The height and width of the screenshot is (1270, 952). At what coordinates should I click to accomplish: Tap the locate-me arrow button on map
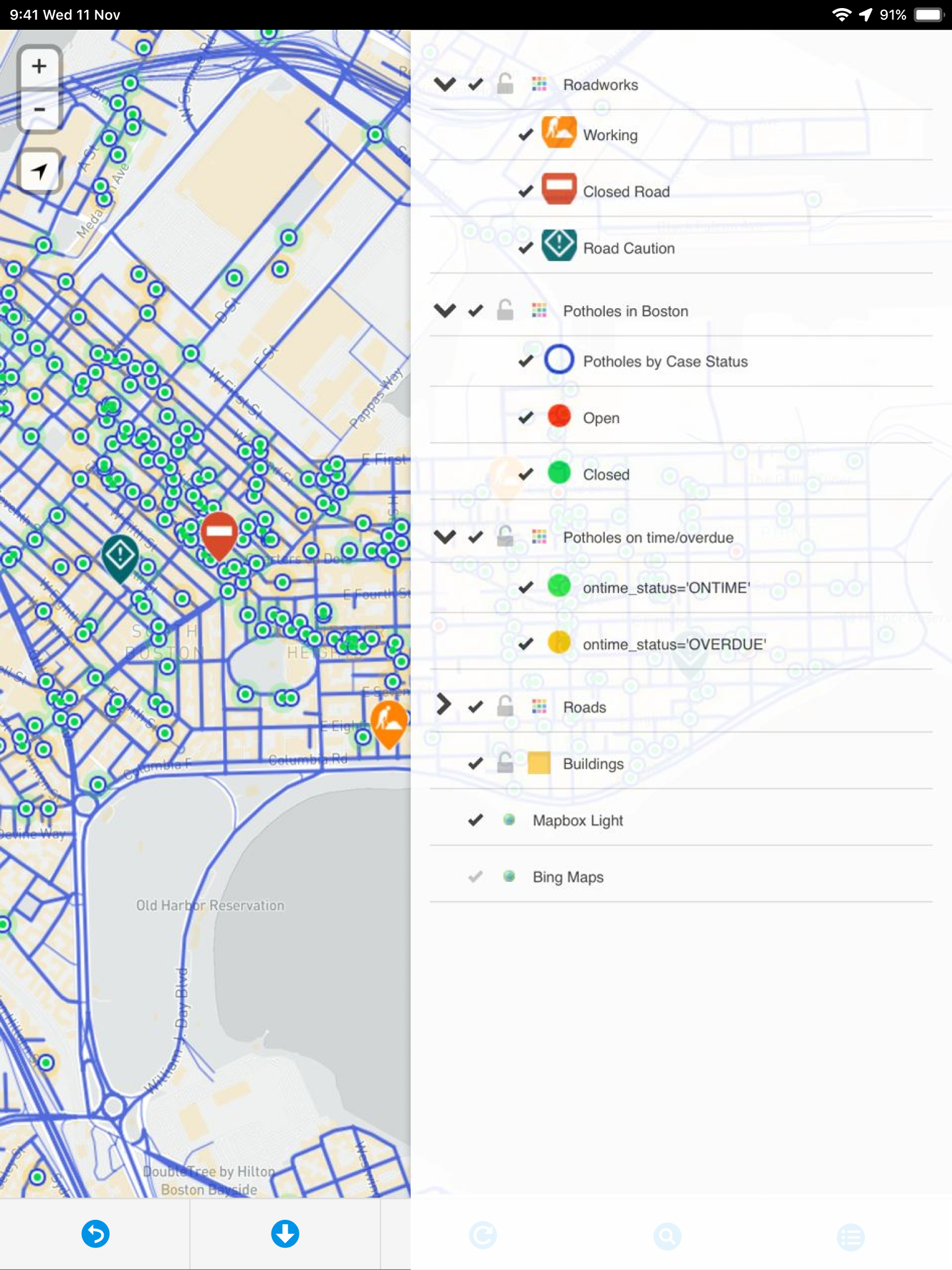39,171
